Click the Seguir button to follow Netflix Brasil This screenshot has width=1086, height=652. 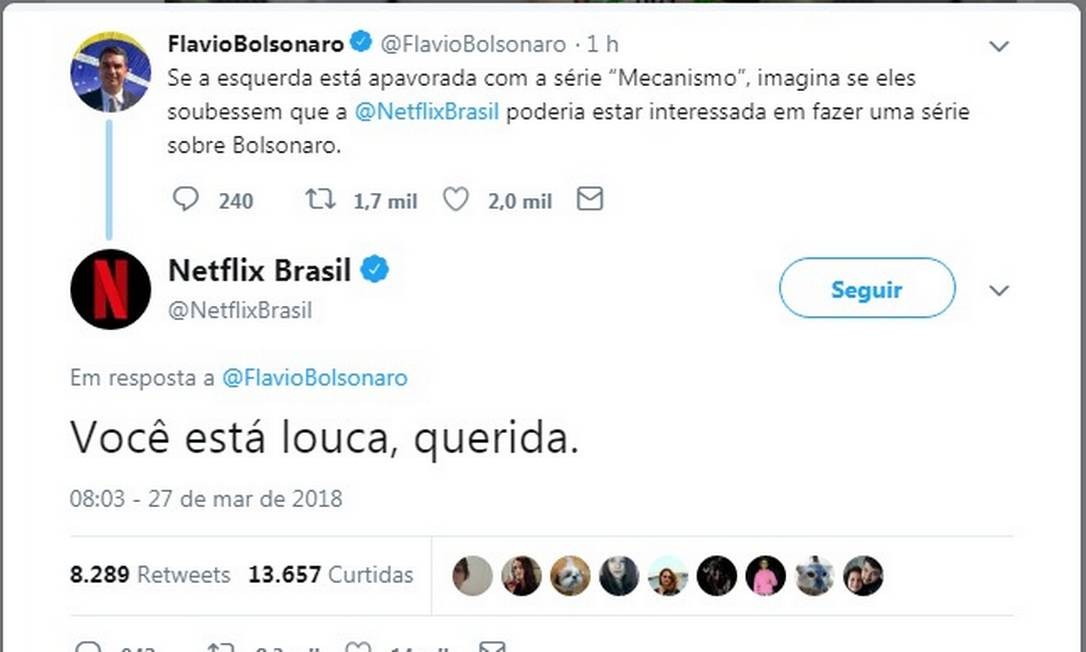pyautogui.click(x=866, y=289)
